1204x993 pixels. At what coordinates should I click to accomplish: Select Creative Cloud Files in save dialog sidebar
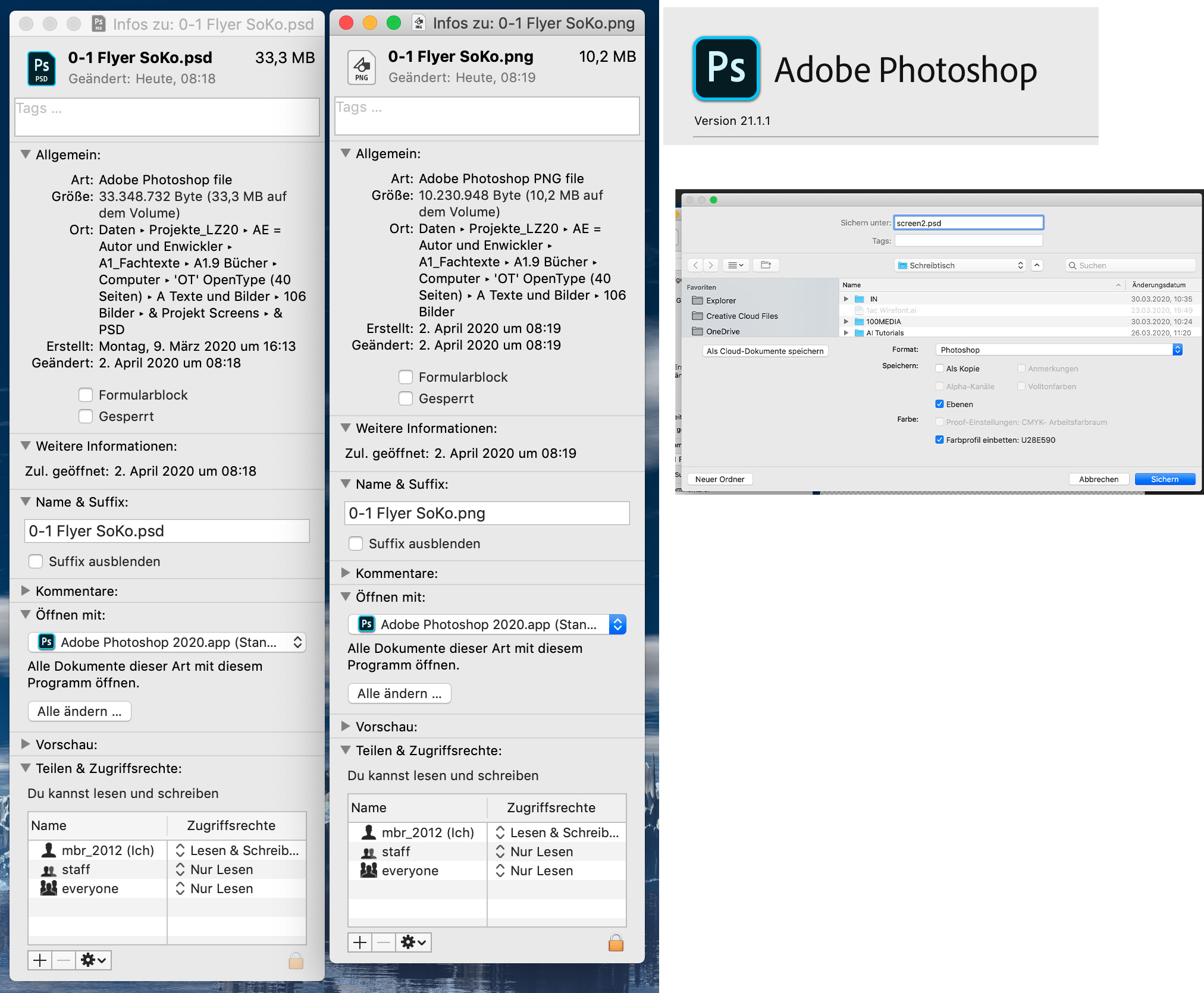click(x=741, y=316)
